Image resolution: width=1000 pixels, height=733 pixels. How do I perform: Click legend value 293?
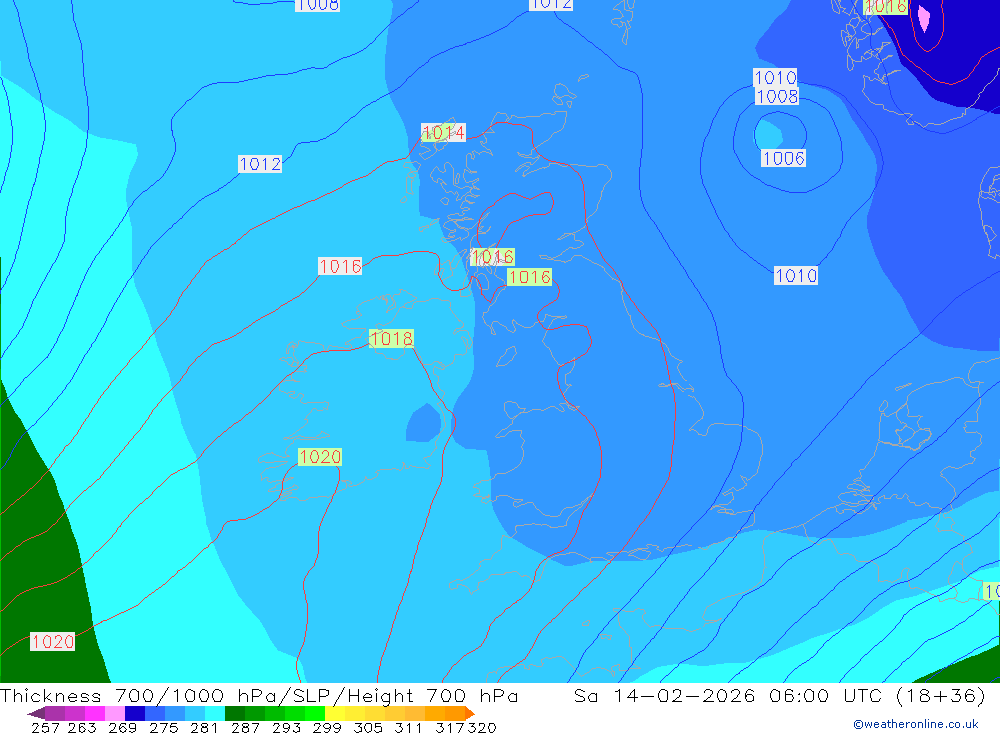tap(286, 727)
